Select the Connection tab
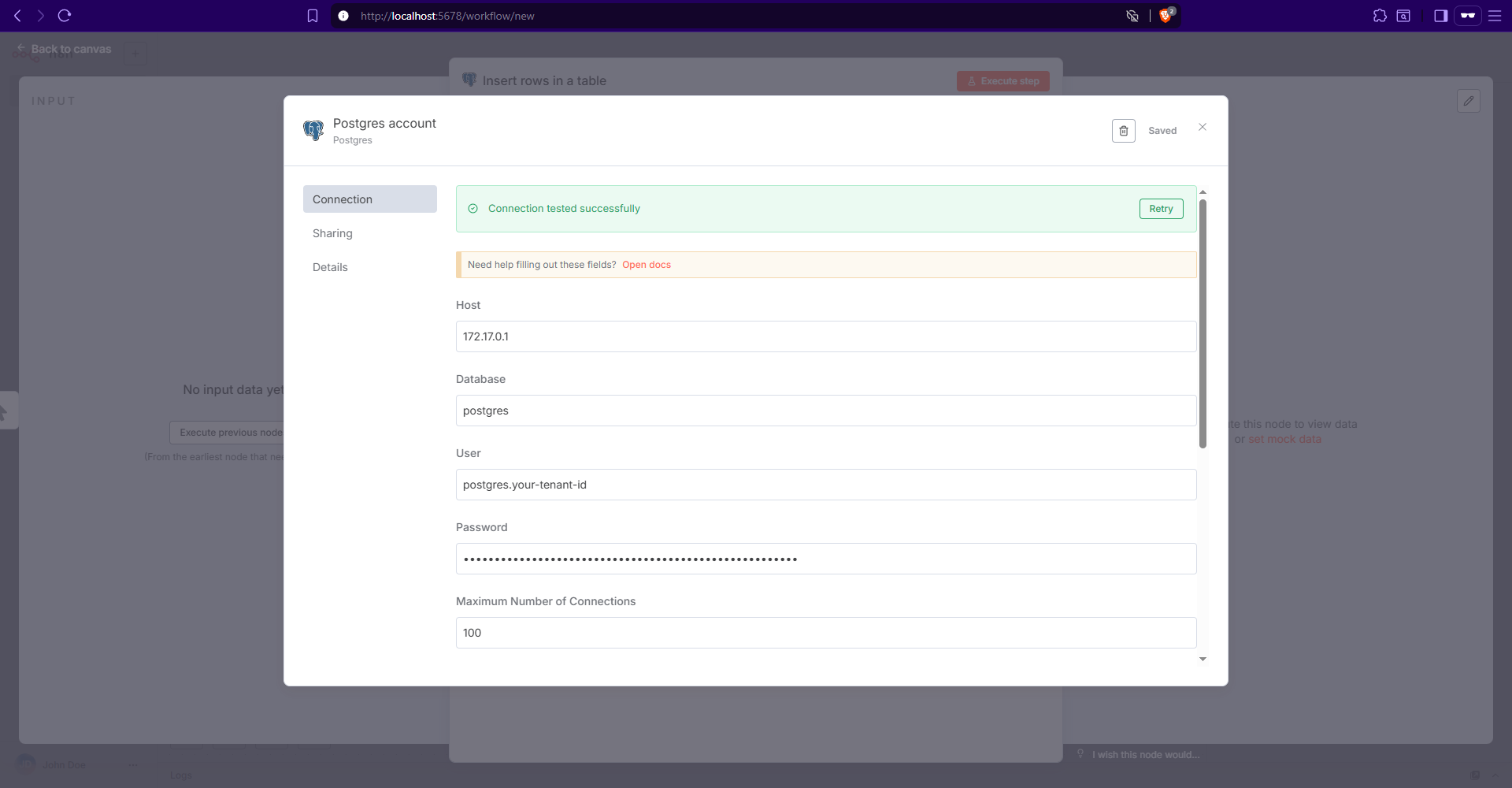 (370, 199)
